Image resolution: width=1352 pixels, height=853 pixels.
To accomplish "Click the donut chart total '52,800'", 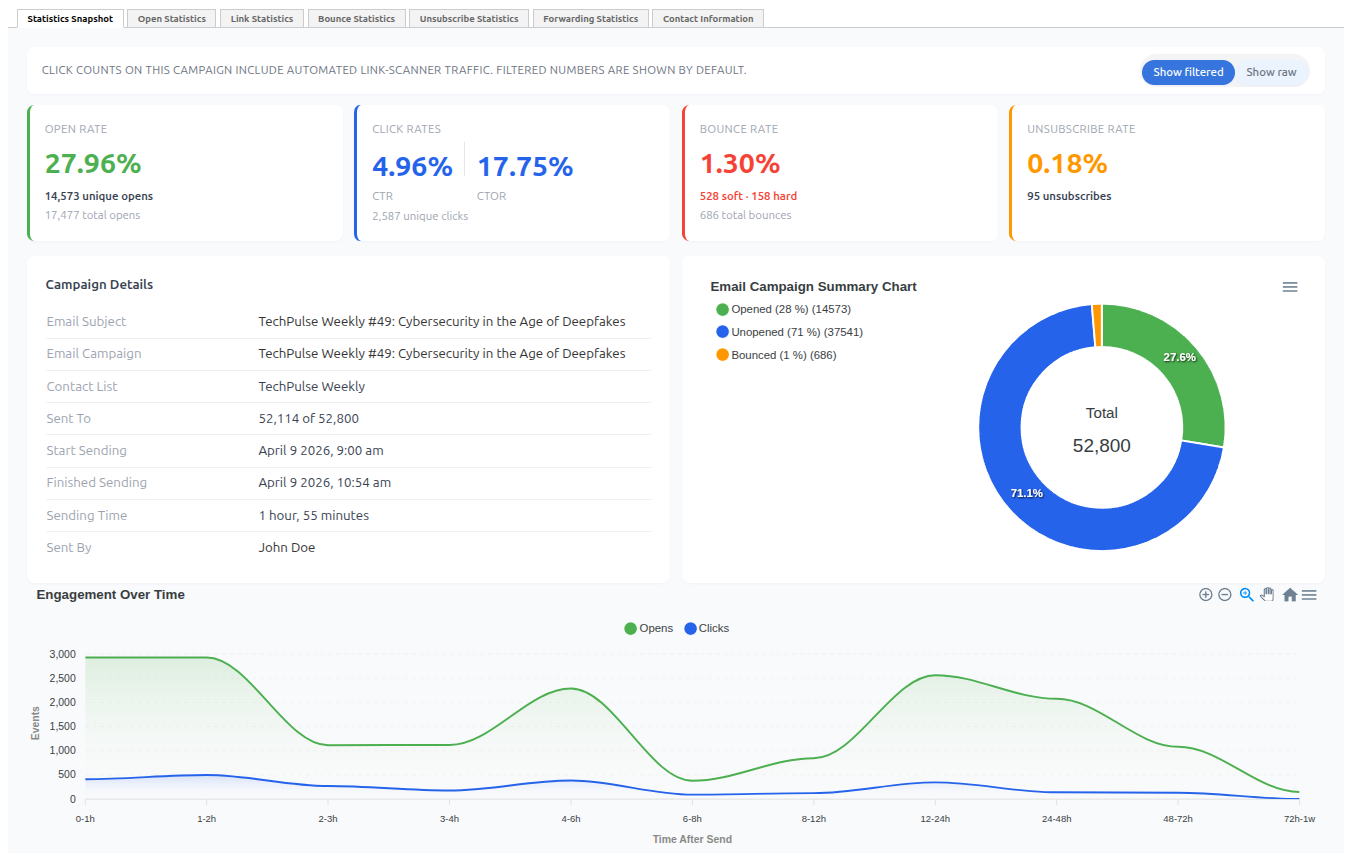I will click(1102, 446).
